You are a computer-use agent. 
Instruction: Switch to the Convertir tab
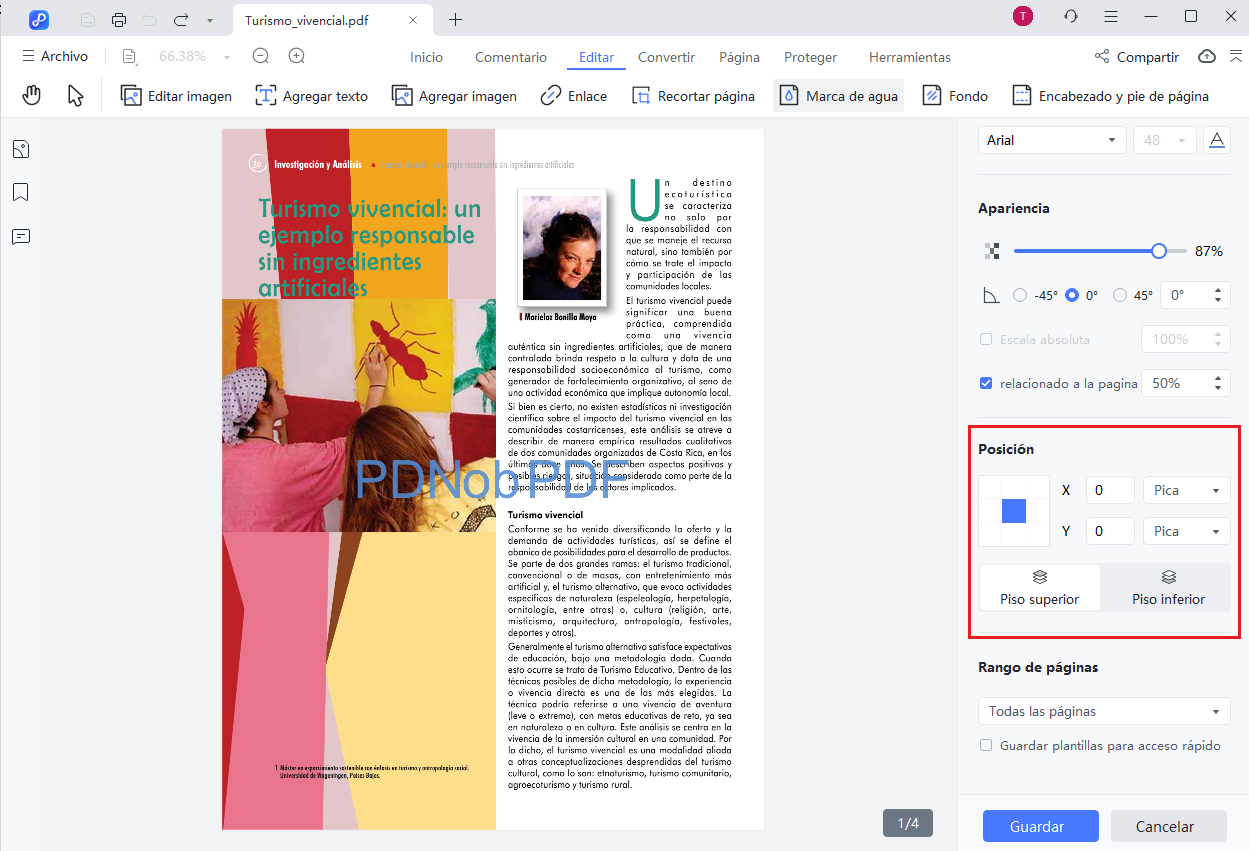coord(665,57)
